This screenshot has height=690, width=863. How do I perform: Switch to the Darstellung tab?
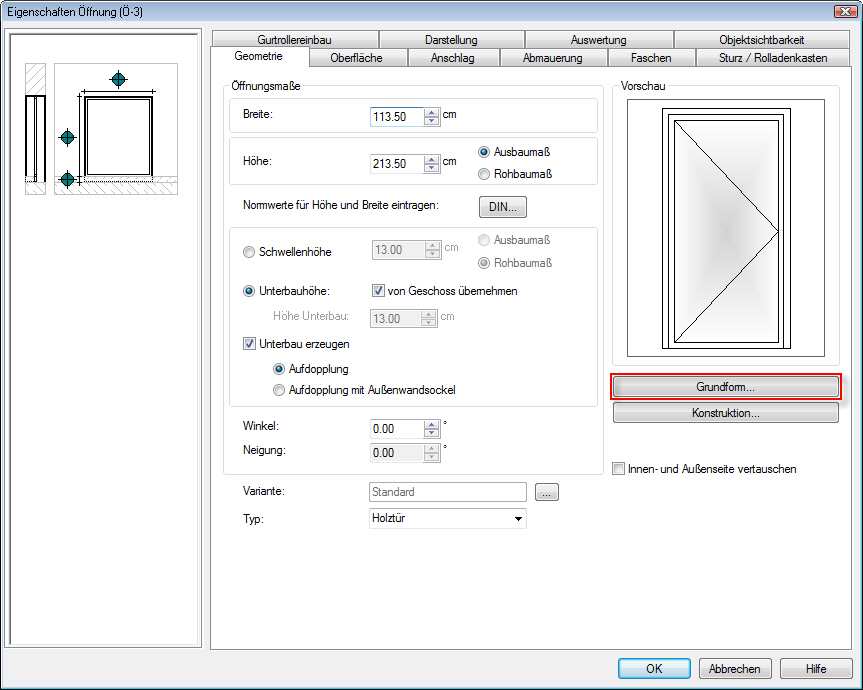click(451, 40)
